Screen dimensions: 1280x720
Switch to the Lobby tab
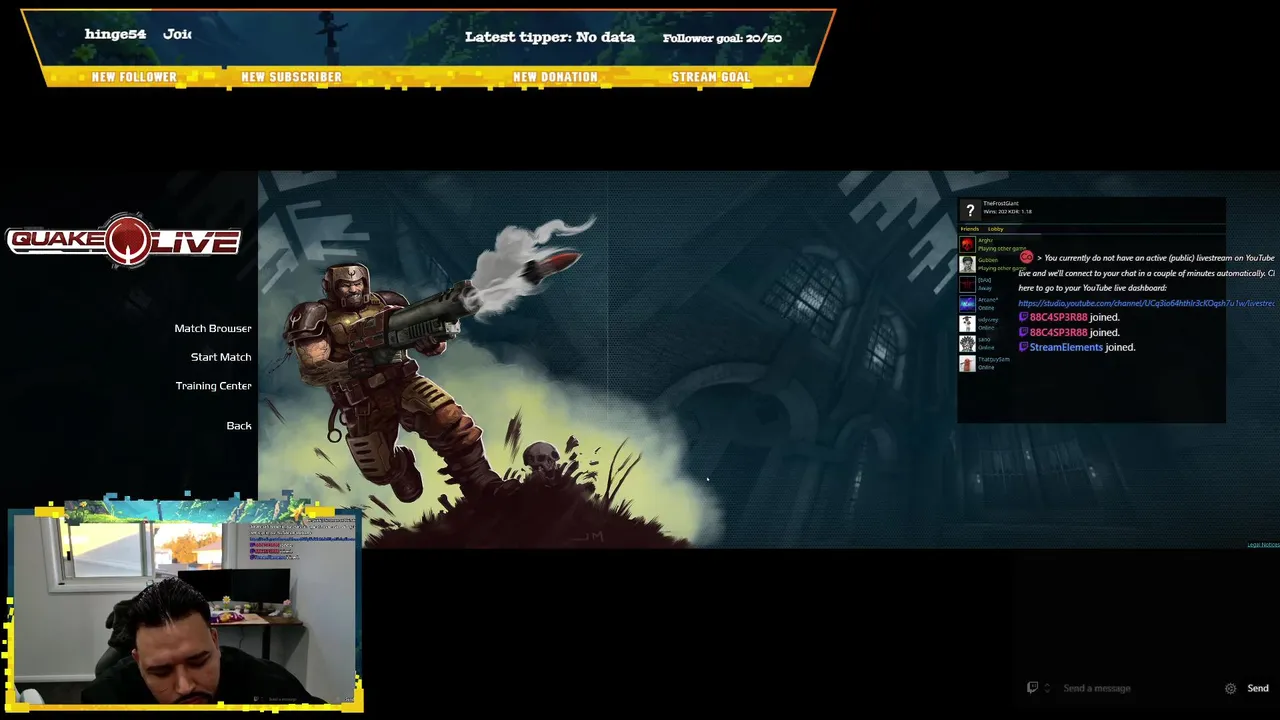click(996, 229)
